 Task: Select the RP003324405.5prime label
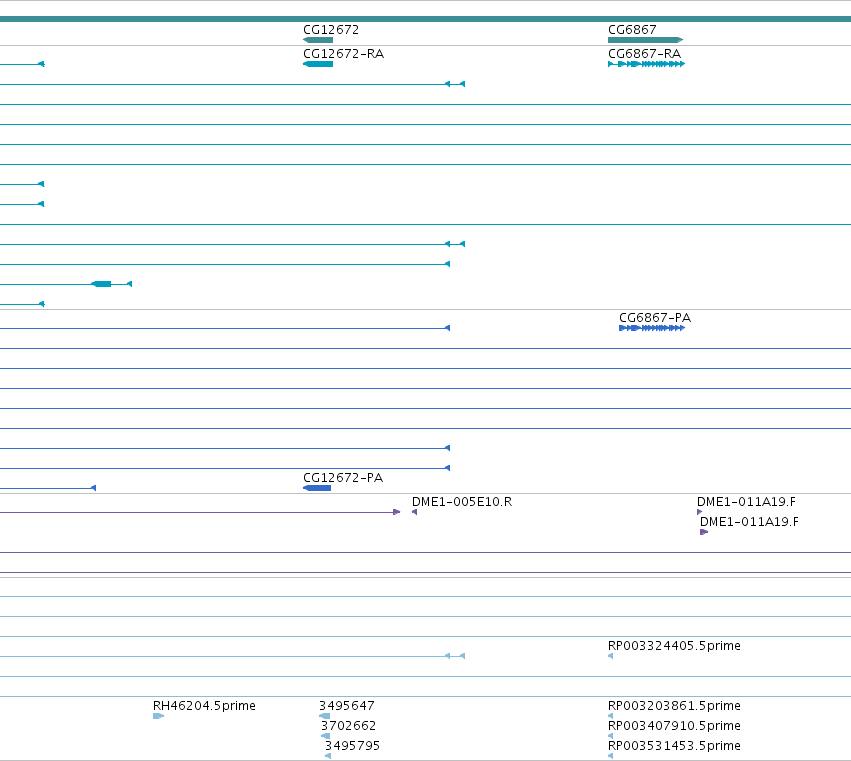[674, 645]
